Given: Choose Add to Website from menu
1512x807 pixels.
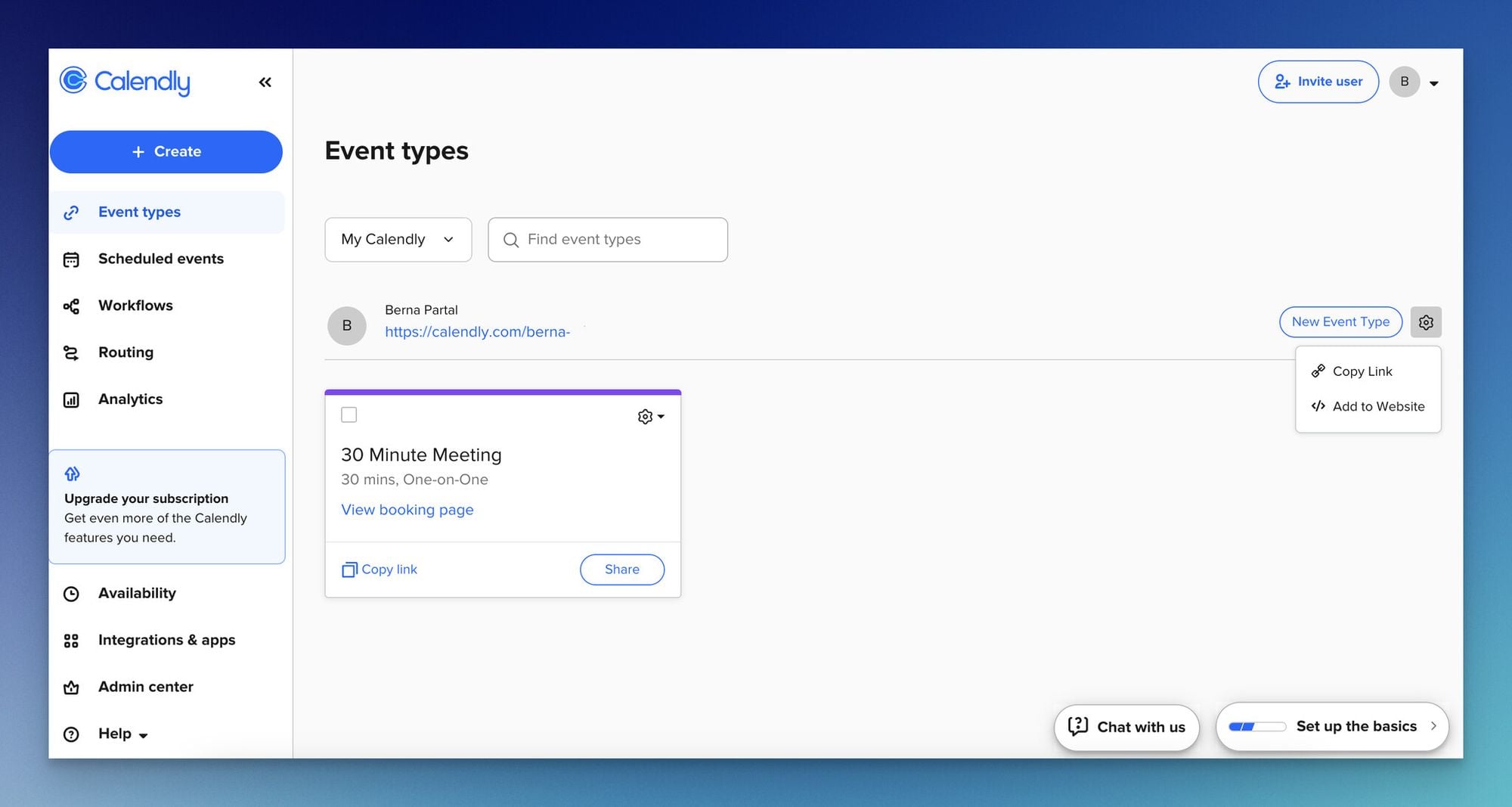Looking at the screenshot, I should pyautogui.click(x=1368, y=406).
